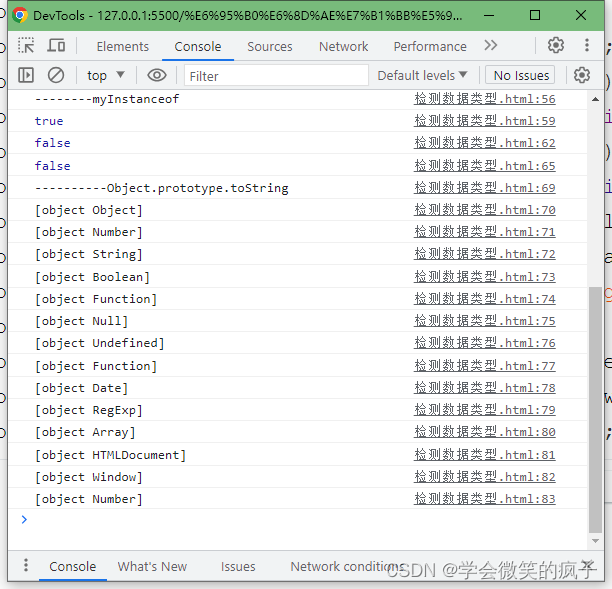This screenshot has width=612, height=589.
Task: Select the "[object RegExp]" log line
Action: (89, 410)
